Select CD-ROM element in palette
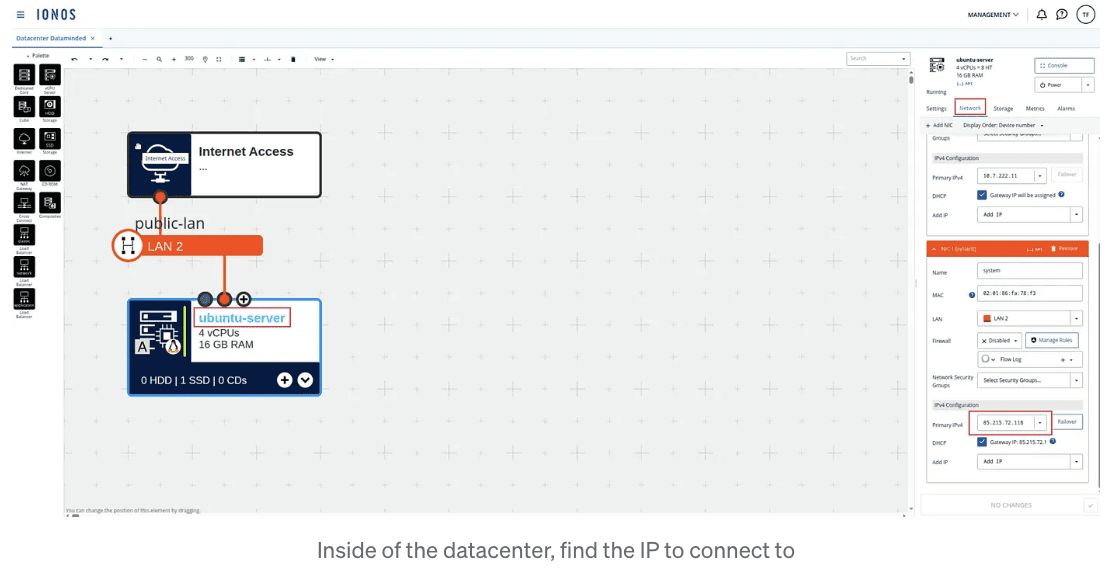This screenshot has height=580, width=1112. [x=50, y=171]
